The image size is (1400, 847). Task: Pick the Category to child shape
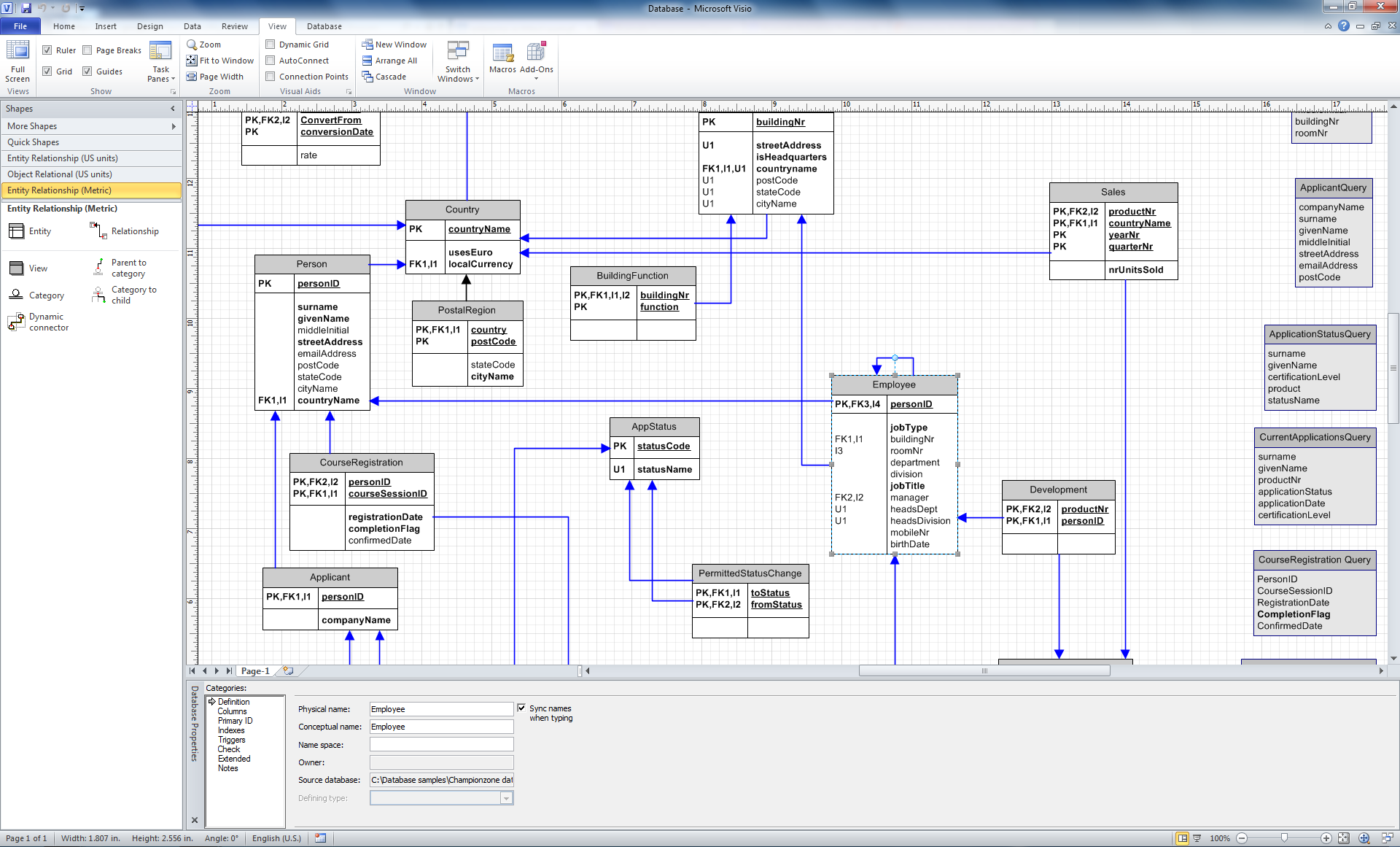point(124,295)
